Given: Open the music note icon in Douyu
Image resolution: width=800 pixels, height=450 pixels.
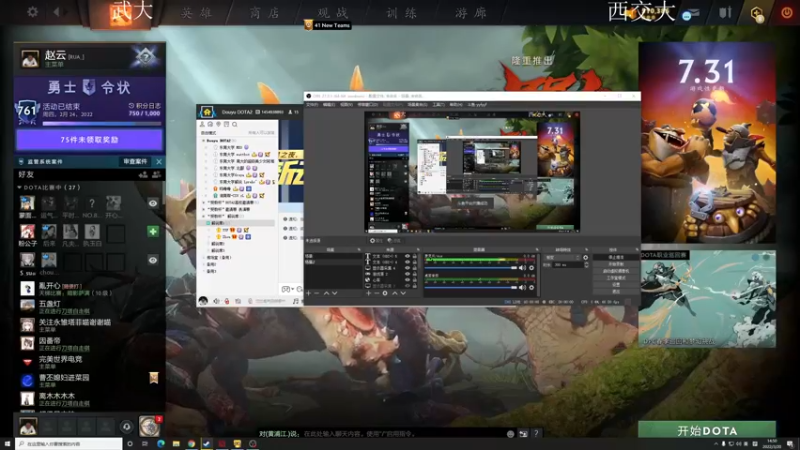Looking at the screenshot, I should pos(295,301).
